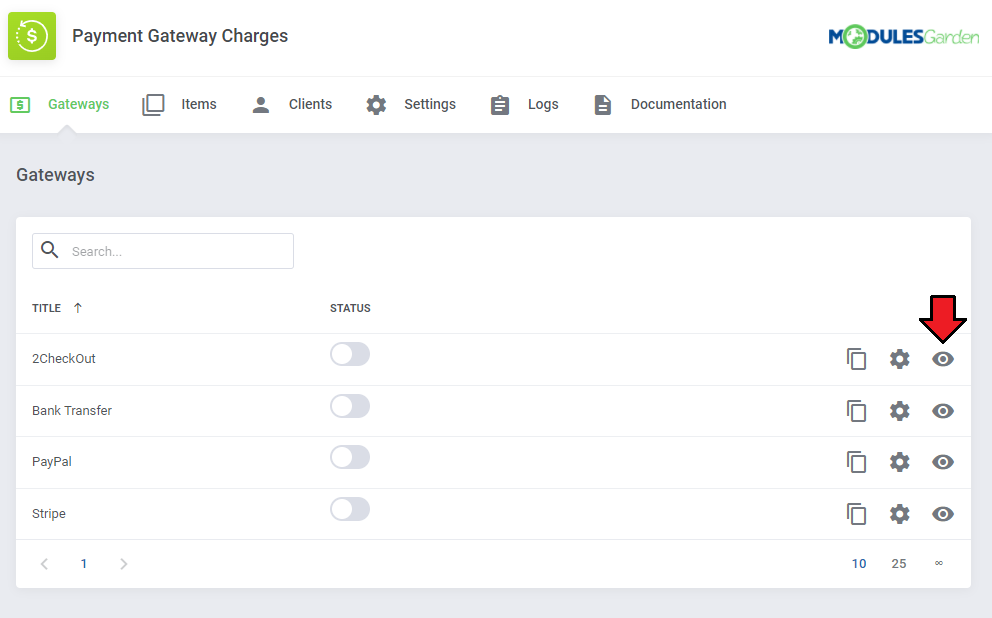The width and height of the screenshot is (992, 618).
Task: Click the Documentation file icon
Action: click(x=603, y=105)
